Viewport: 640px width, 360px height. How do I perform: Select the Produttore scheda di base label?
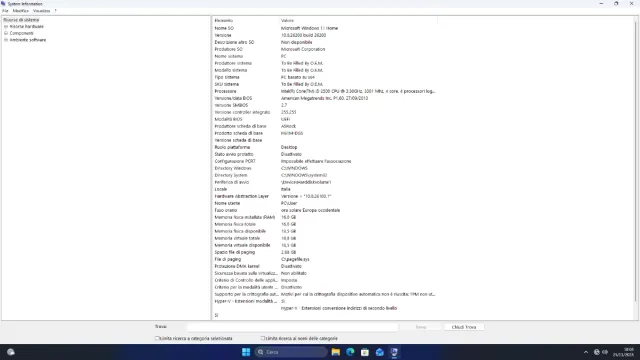click(x=240, y=126)
